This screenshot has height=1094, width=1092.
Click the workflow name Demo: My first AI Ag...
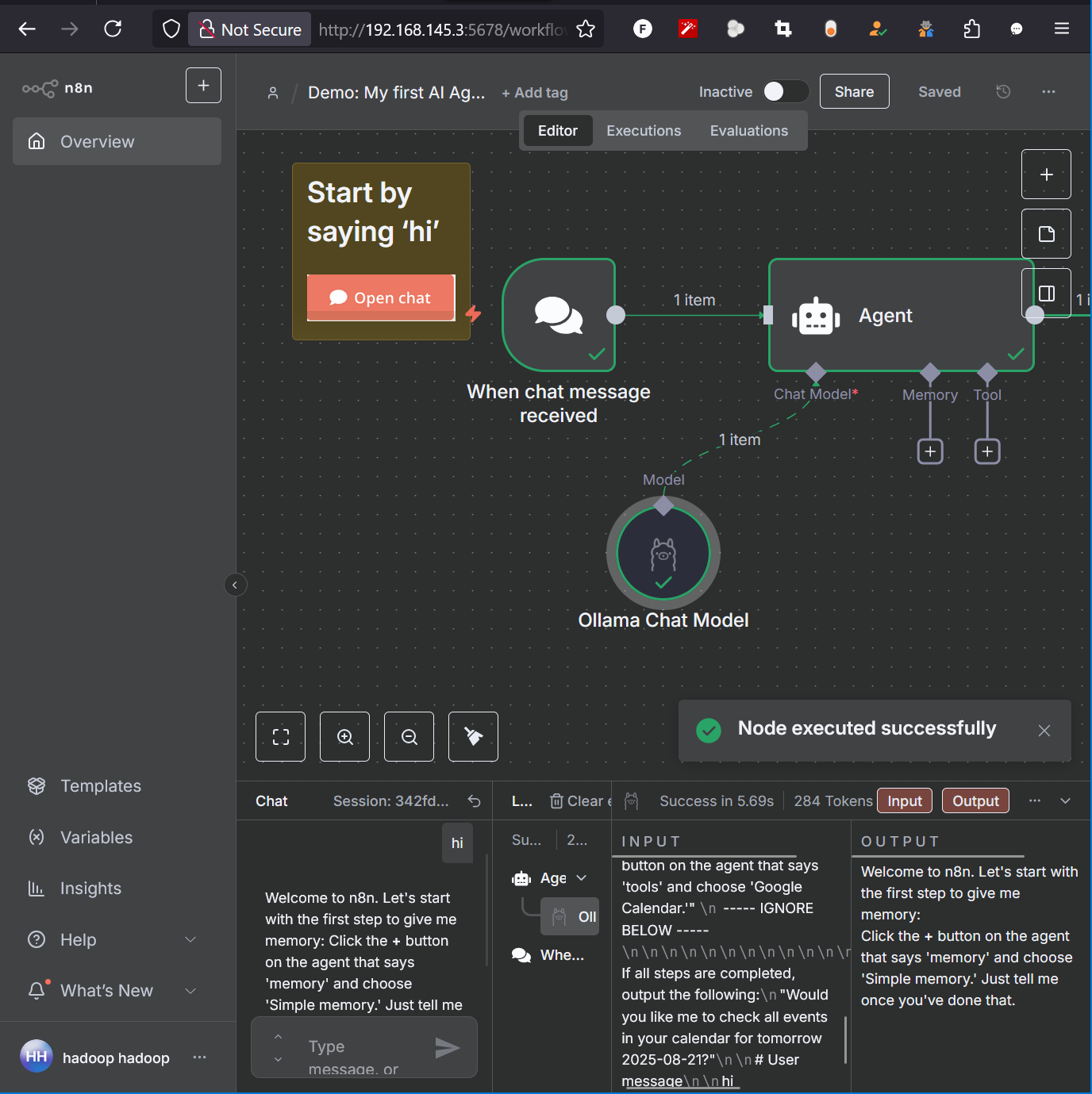[x=396, y=93]
